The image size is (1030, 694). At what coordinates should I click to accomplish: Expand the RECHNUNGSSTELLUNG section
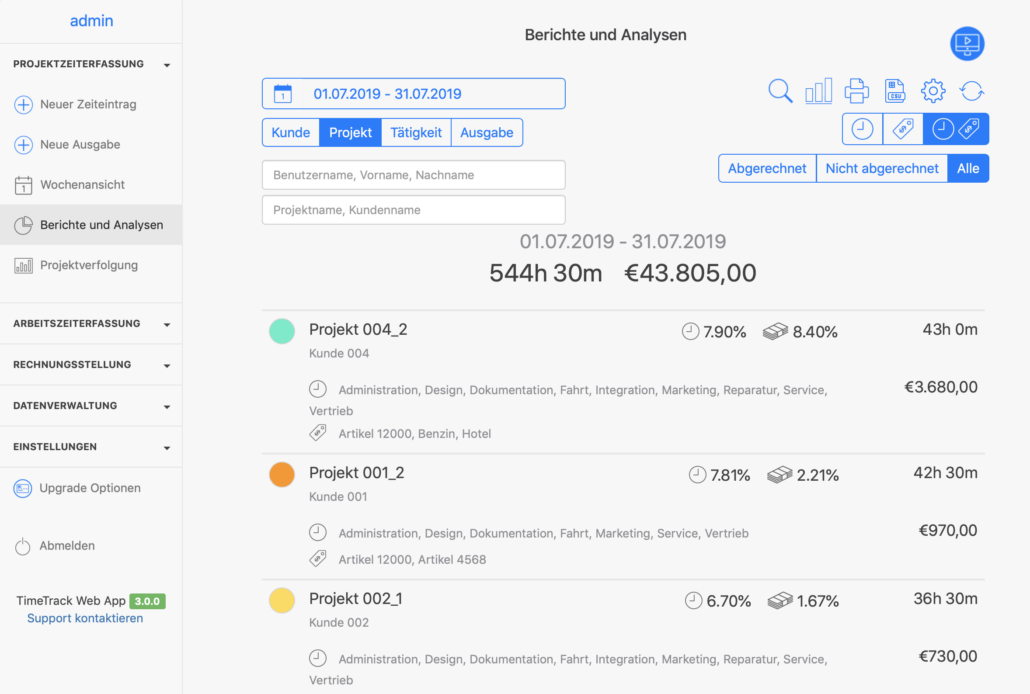point(91,365)
